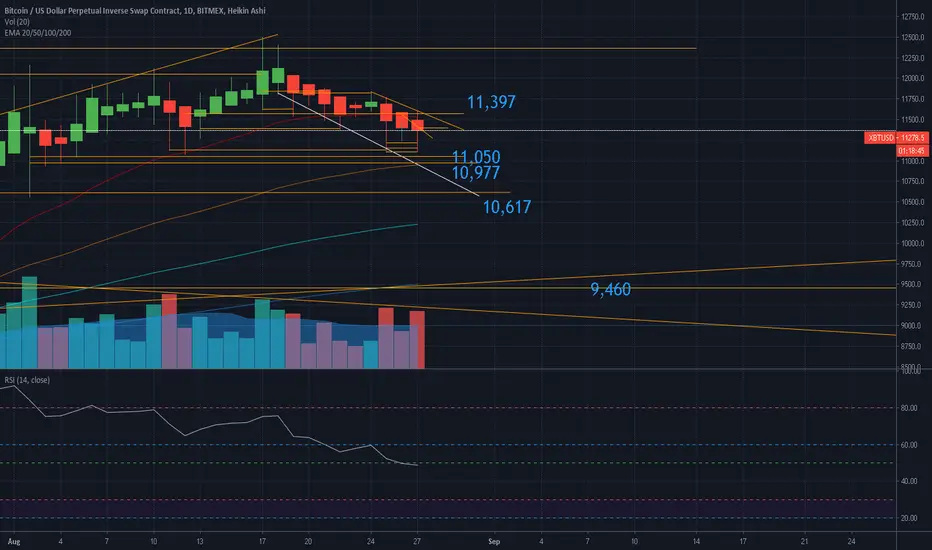Click 9750.0 on the price axis

912,264
